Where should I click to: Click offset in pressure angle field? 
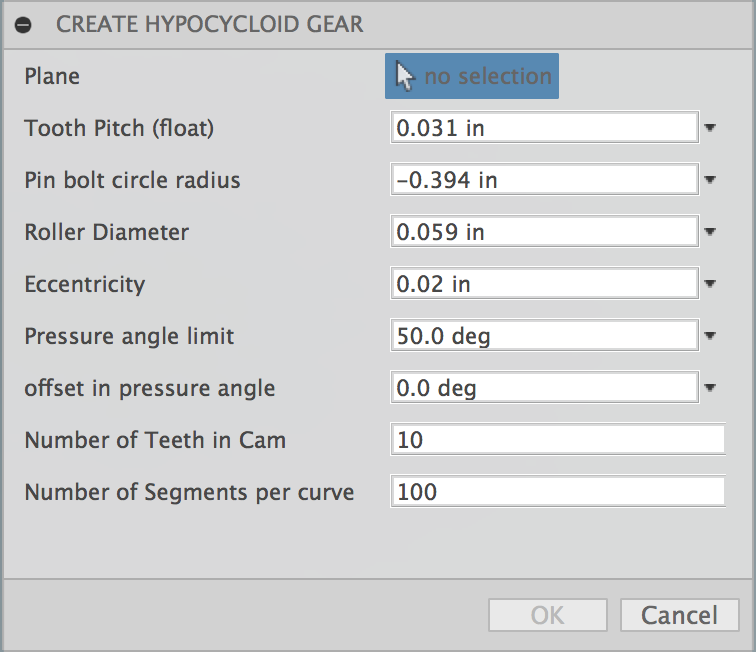tap(543, 388)
